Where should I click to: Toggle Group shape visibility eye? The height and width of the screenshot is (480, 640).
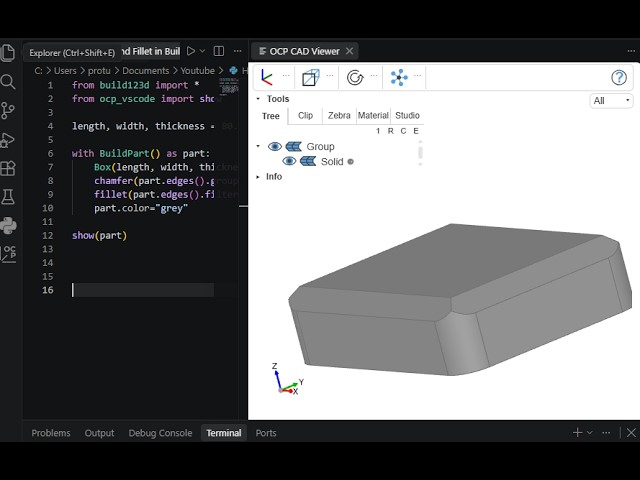pyautogui.click(x=275, y=147)
